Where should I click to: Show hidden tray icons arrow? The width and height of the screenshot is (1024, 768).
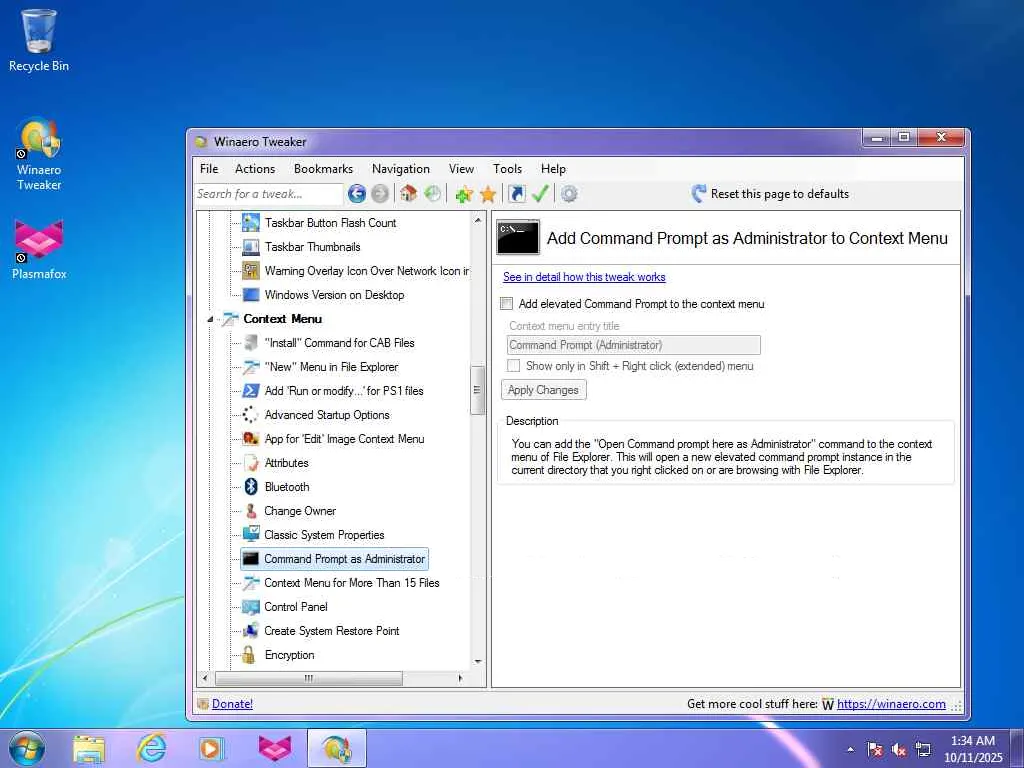pos(850,750)
